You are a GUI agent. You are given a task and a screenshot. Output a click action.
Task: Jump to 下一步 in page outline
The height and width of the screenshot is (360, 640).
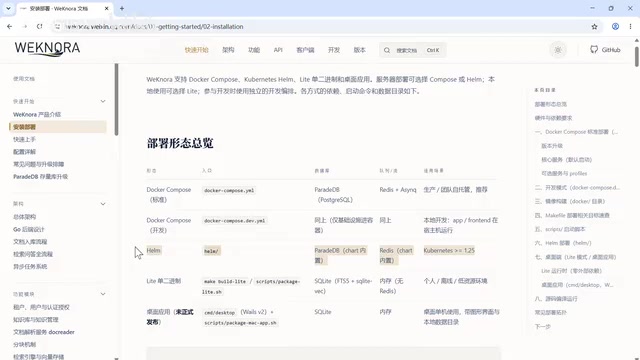click(x=542, y=327)
